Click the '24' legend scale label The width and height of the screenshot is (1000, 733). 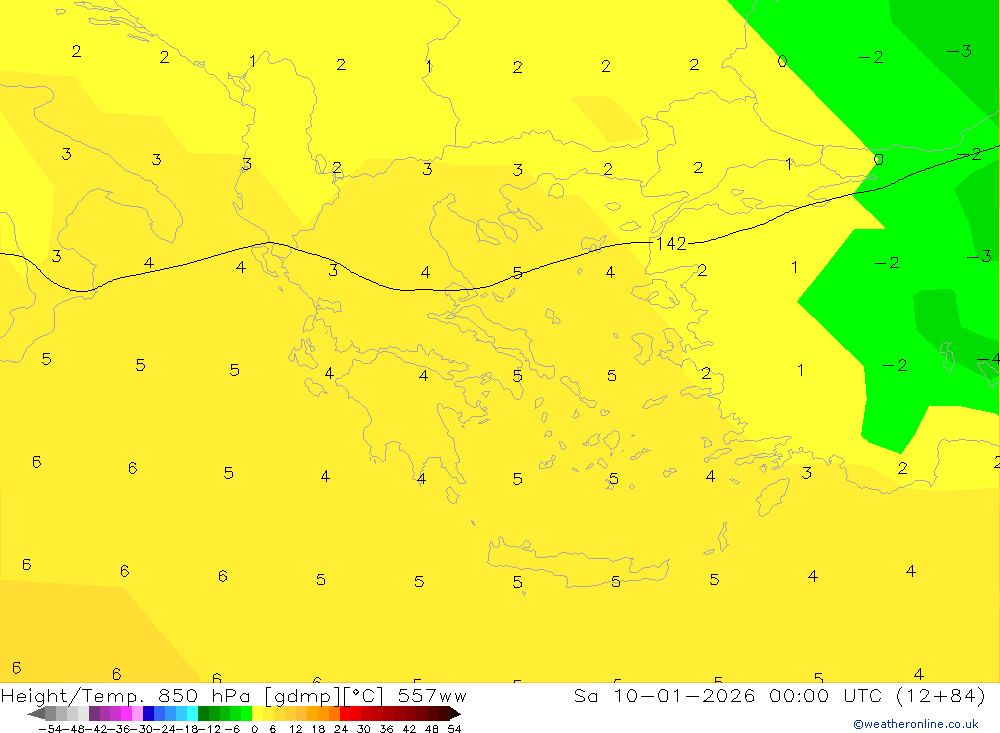coord(341,729)
